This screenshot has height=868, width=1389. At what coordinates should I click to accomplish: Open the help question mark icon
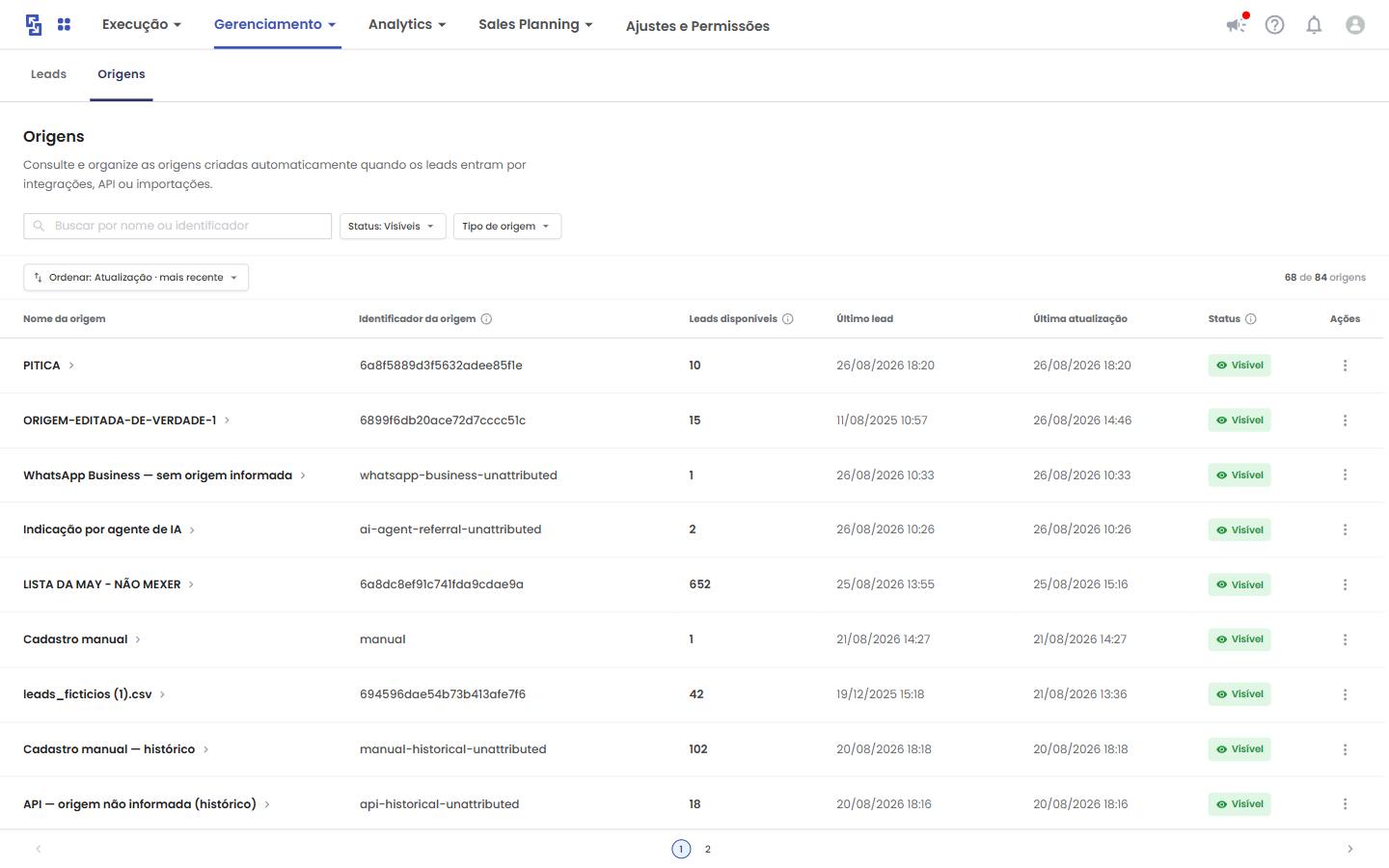click(x=1274, y=25)
